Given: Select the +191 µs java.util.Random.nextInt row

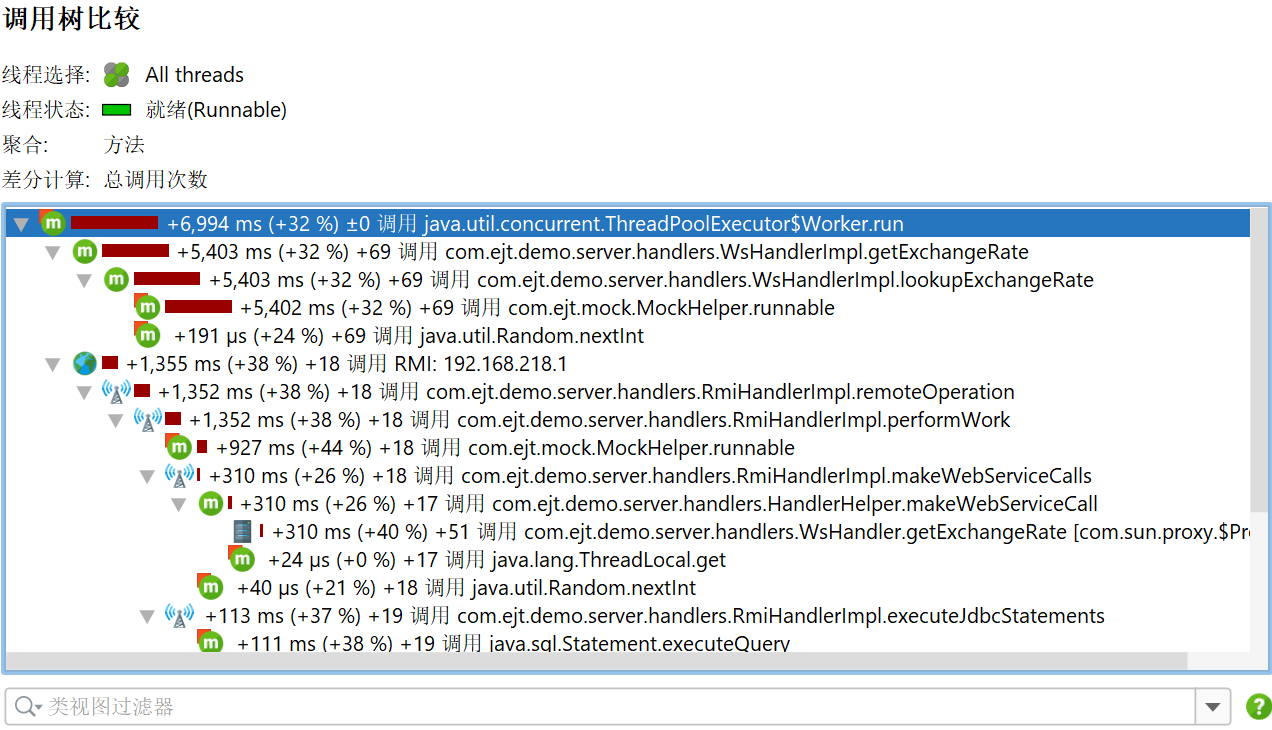Looking at the screenshot, I should (x=409, y=335).
